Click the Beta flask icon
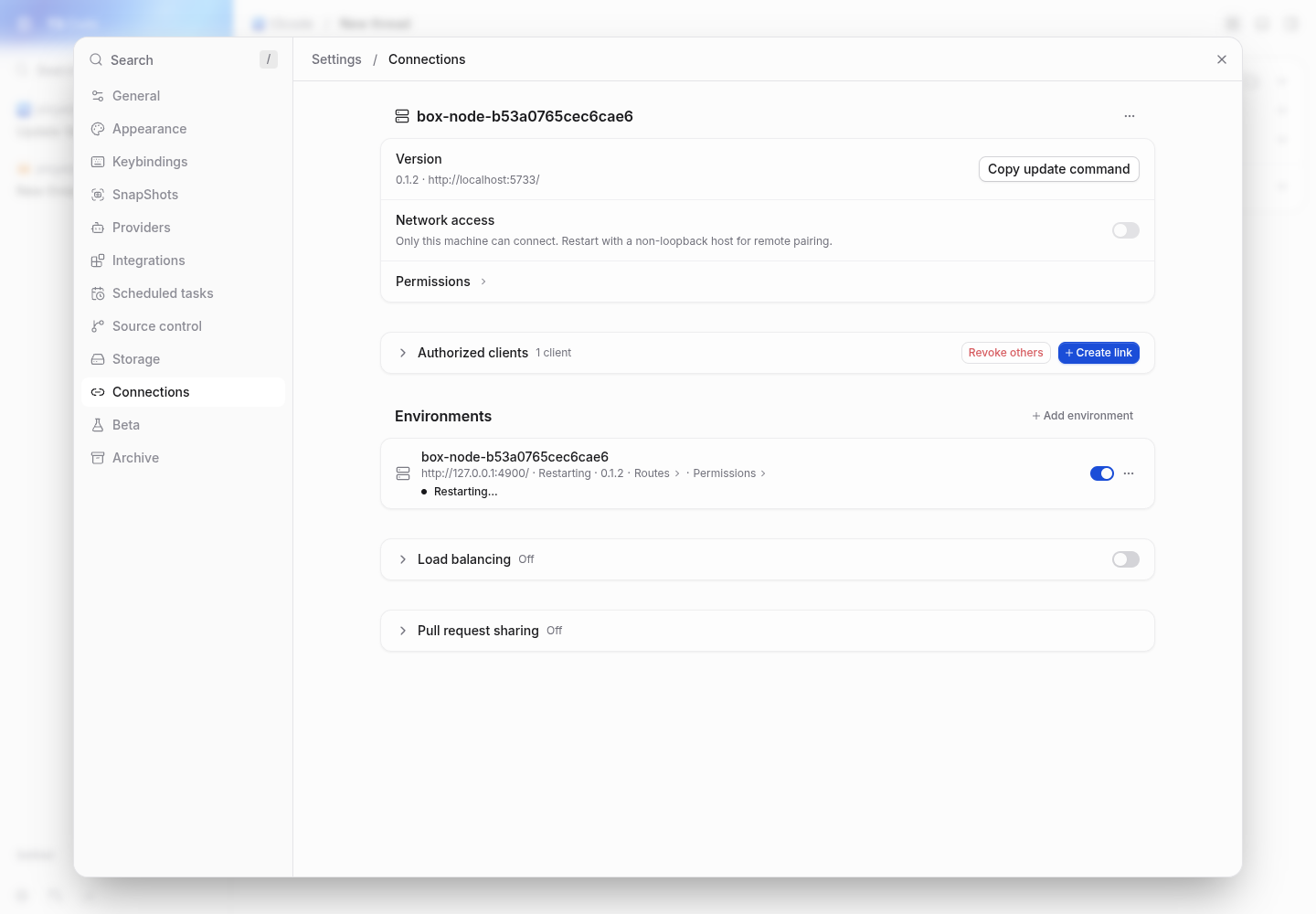Viewport: 1316px width, 914px height. (x=98, y=425)
